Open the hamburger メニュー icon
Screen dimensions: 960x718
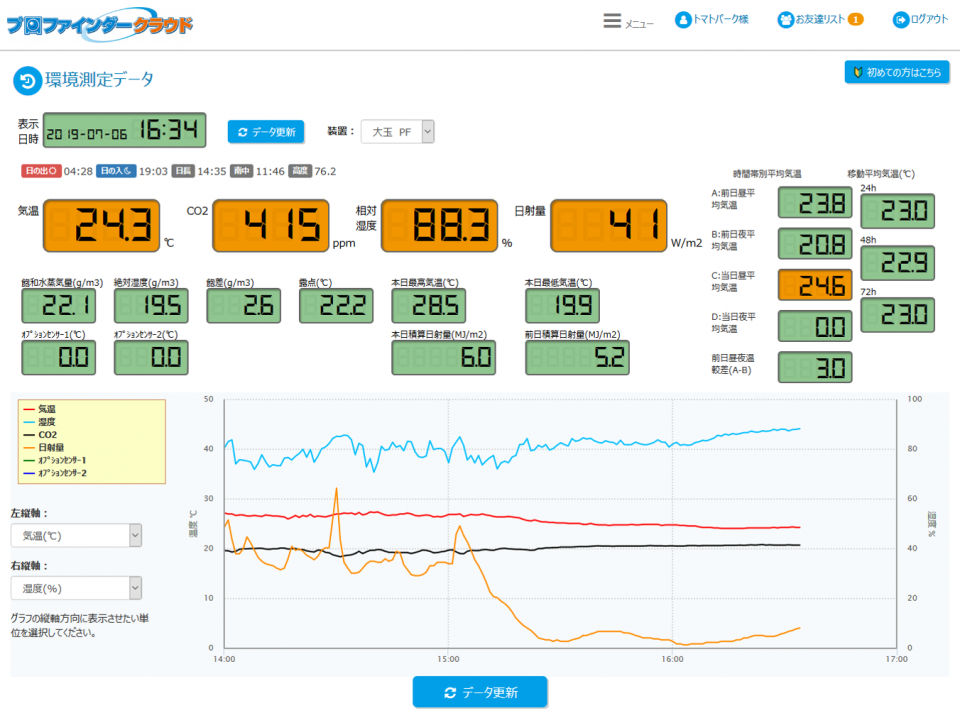coord(612,20)
